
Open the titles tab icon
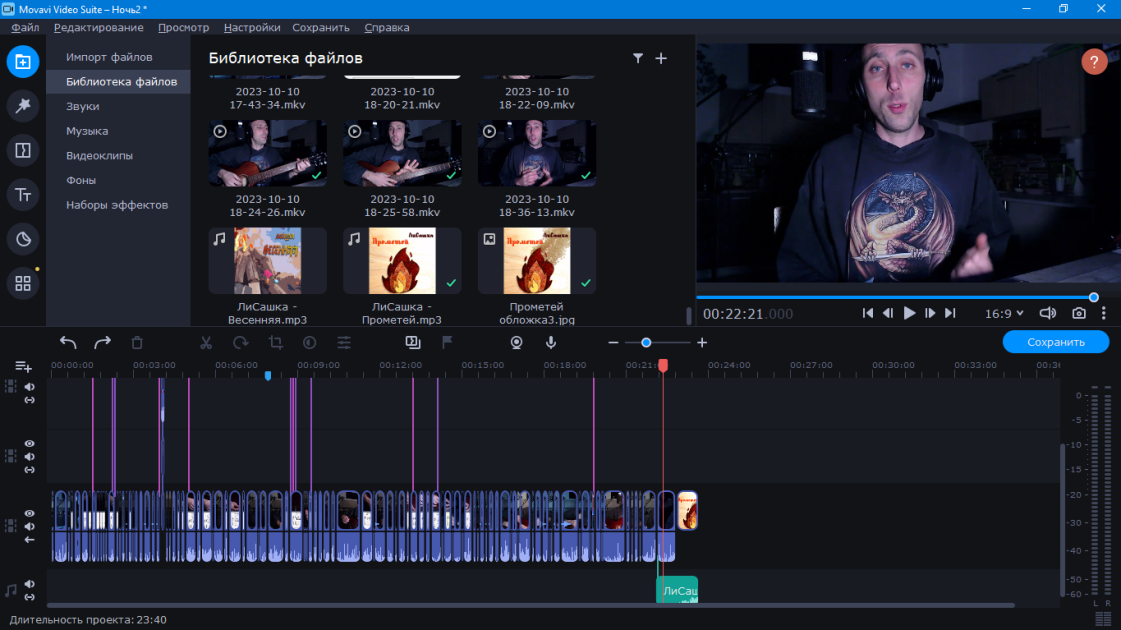point(23,195)
